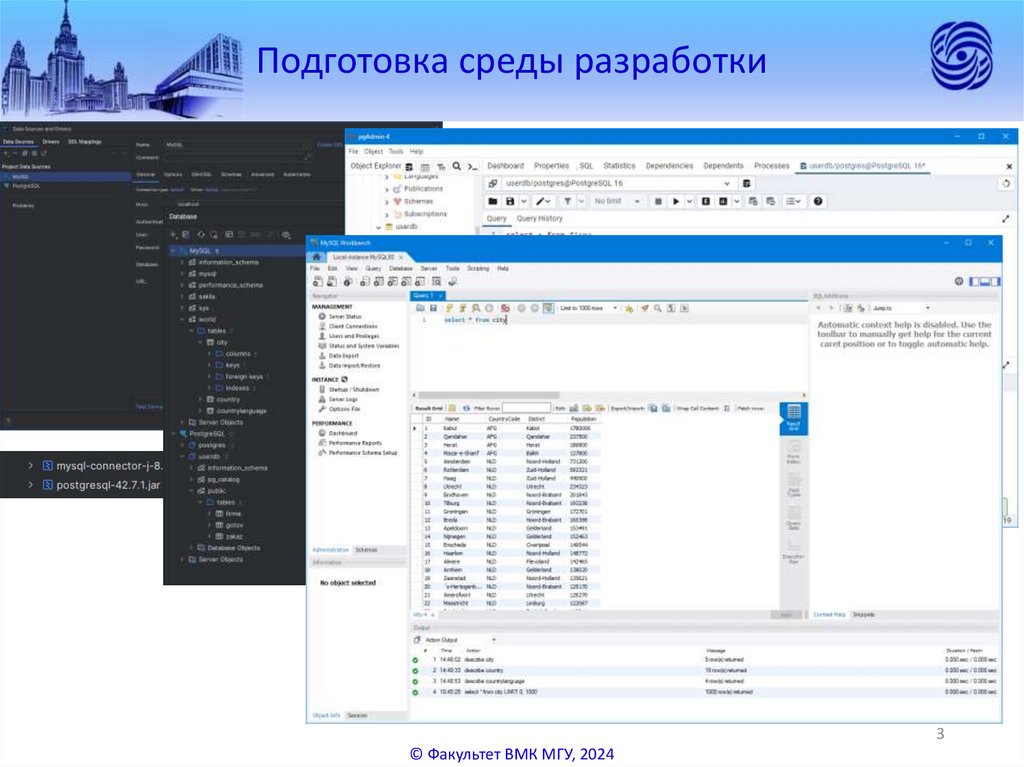Click the home icon in MySQL Workbench
Image resolution: width=1024 pixels, height=767 pixels.
(317, 257)
